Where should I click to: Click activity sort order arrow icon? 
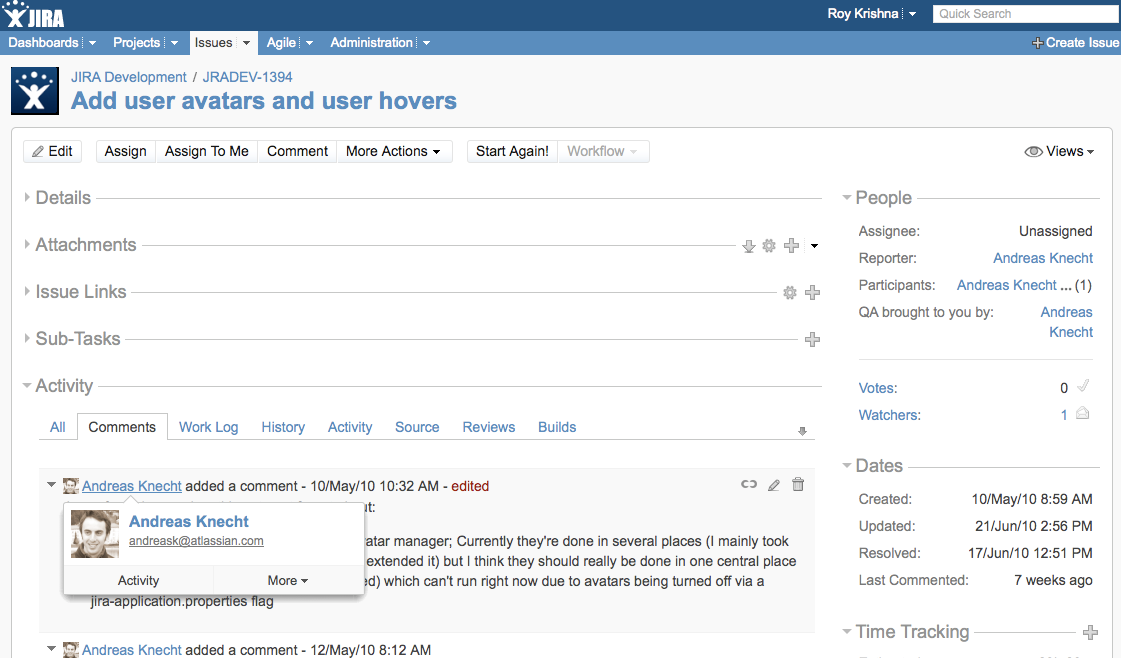click(802, 431)
